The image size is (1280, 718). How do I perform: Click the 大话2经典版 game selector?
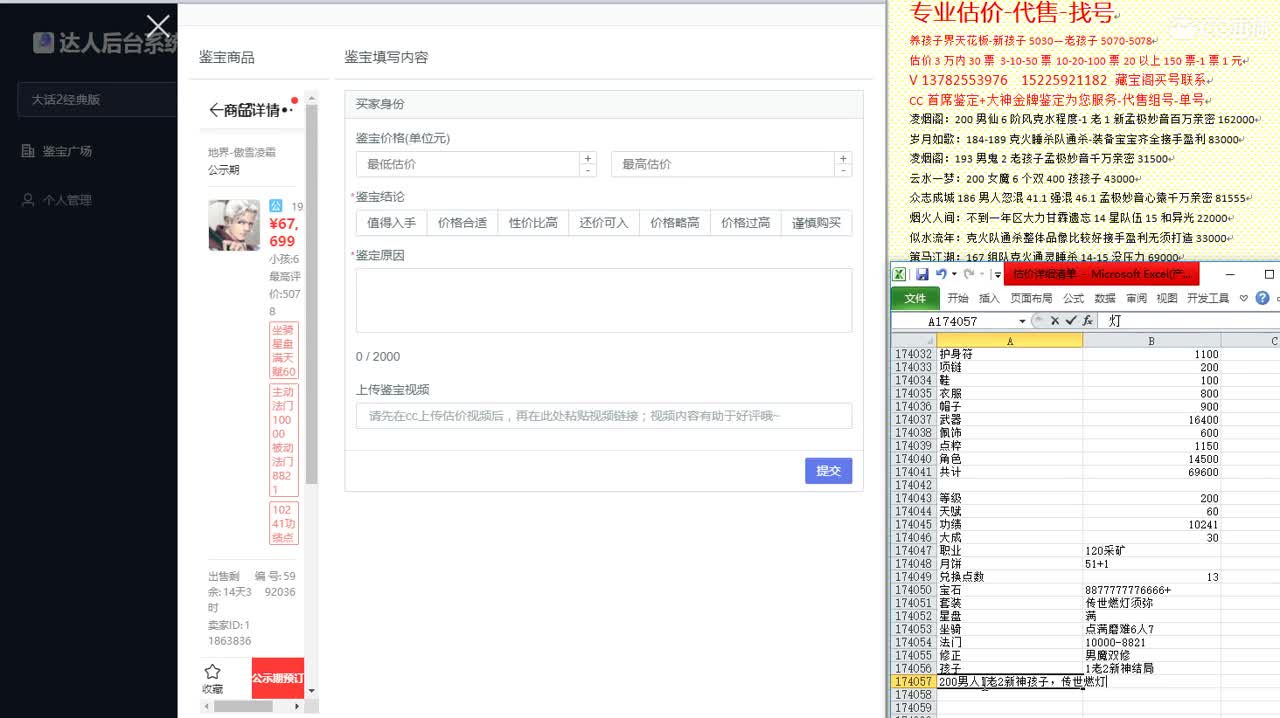97,100
